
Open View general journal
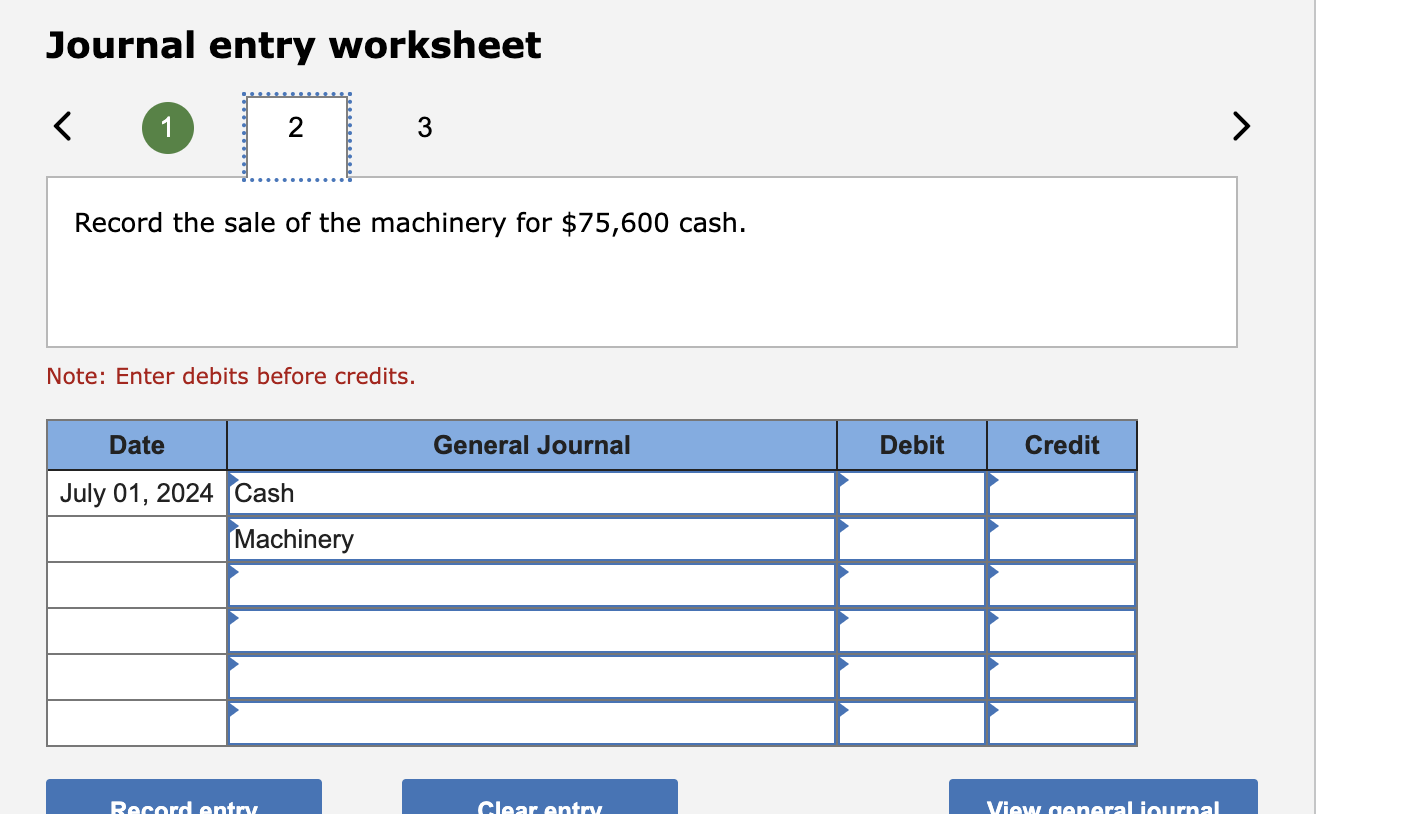coord(1102,800)
